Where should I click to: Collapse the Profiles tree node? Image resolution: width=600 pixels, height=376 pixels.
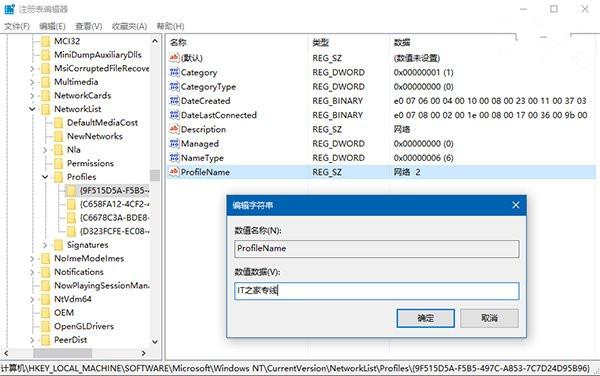click(45, 177)
